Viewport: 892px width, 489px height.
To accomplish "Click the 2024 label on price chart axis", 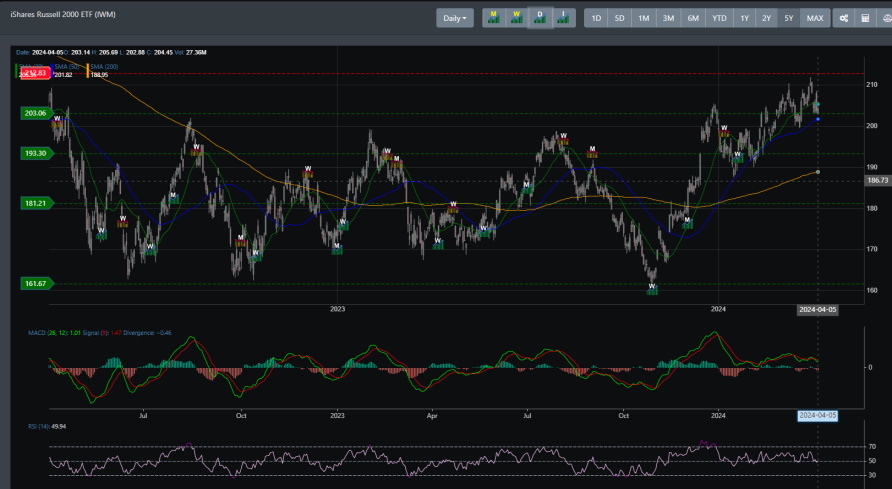I will [718, 309].
